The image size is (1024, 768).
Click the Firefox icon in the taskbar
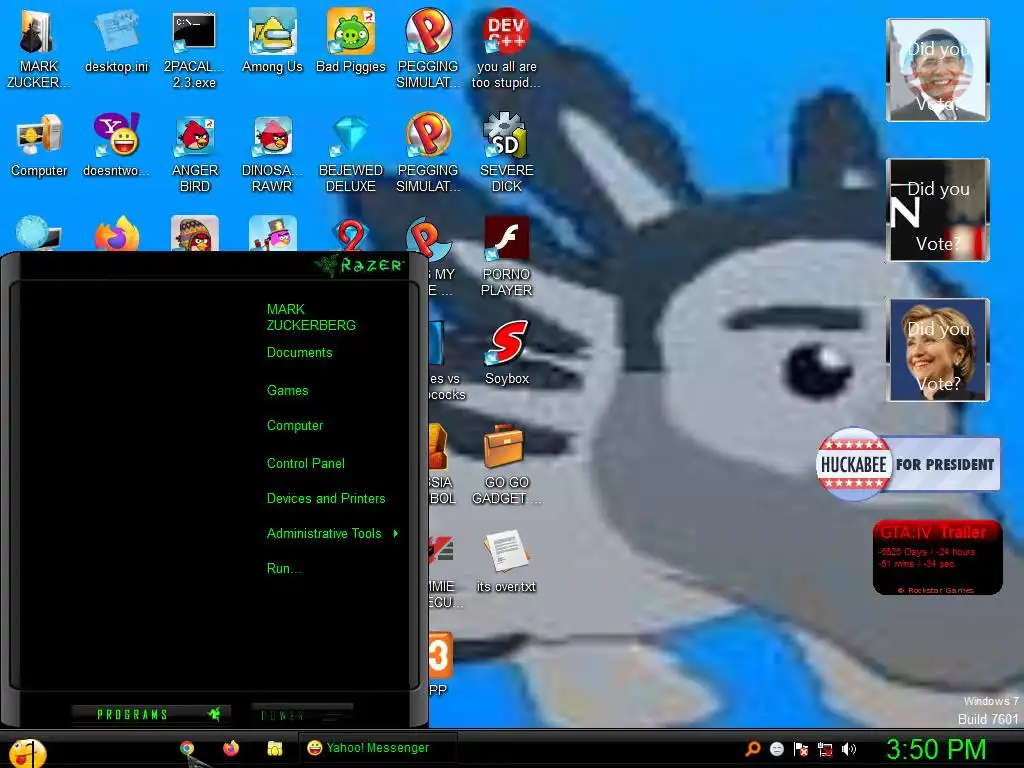pos(231,748)
